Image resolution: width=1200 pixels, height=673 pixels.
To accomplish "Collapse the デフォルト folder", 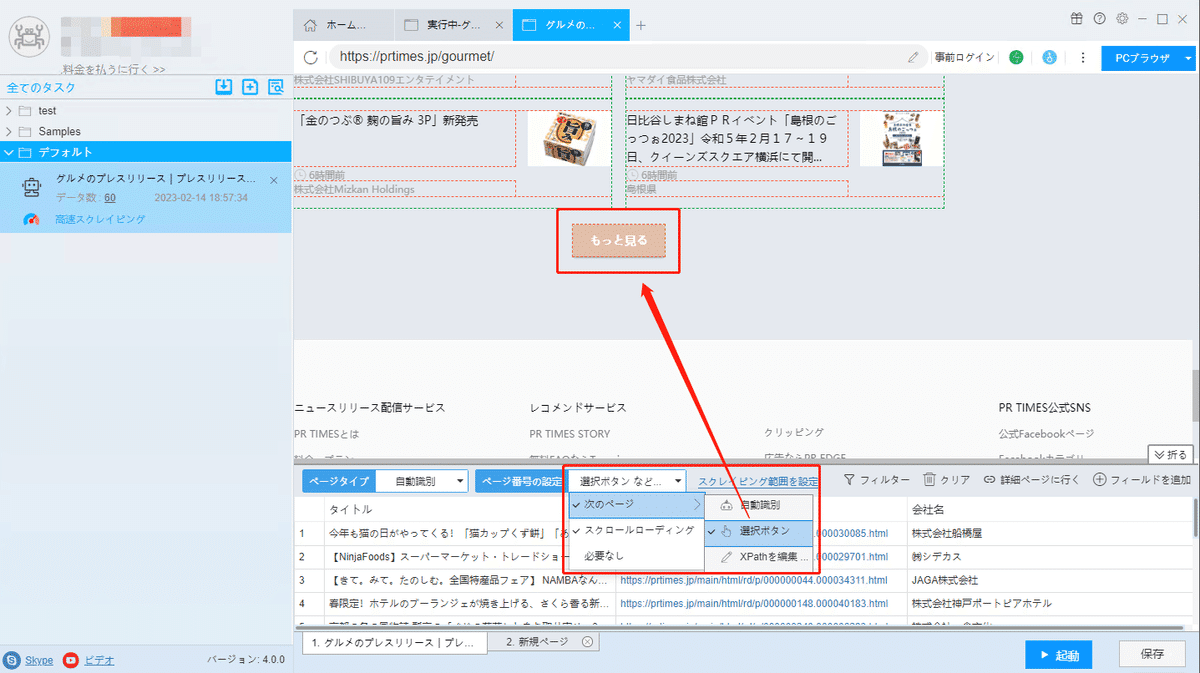I will point(10,152).
